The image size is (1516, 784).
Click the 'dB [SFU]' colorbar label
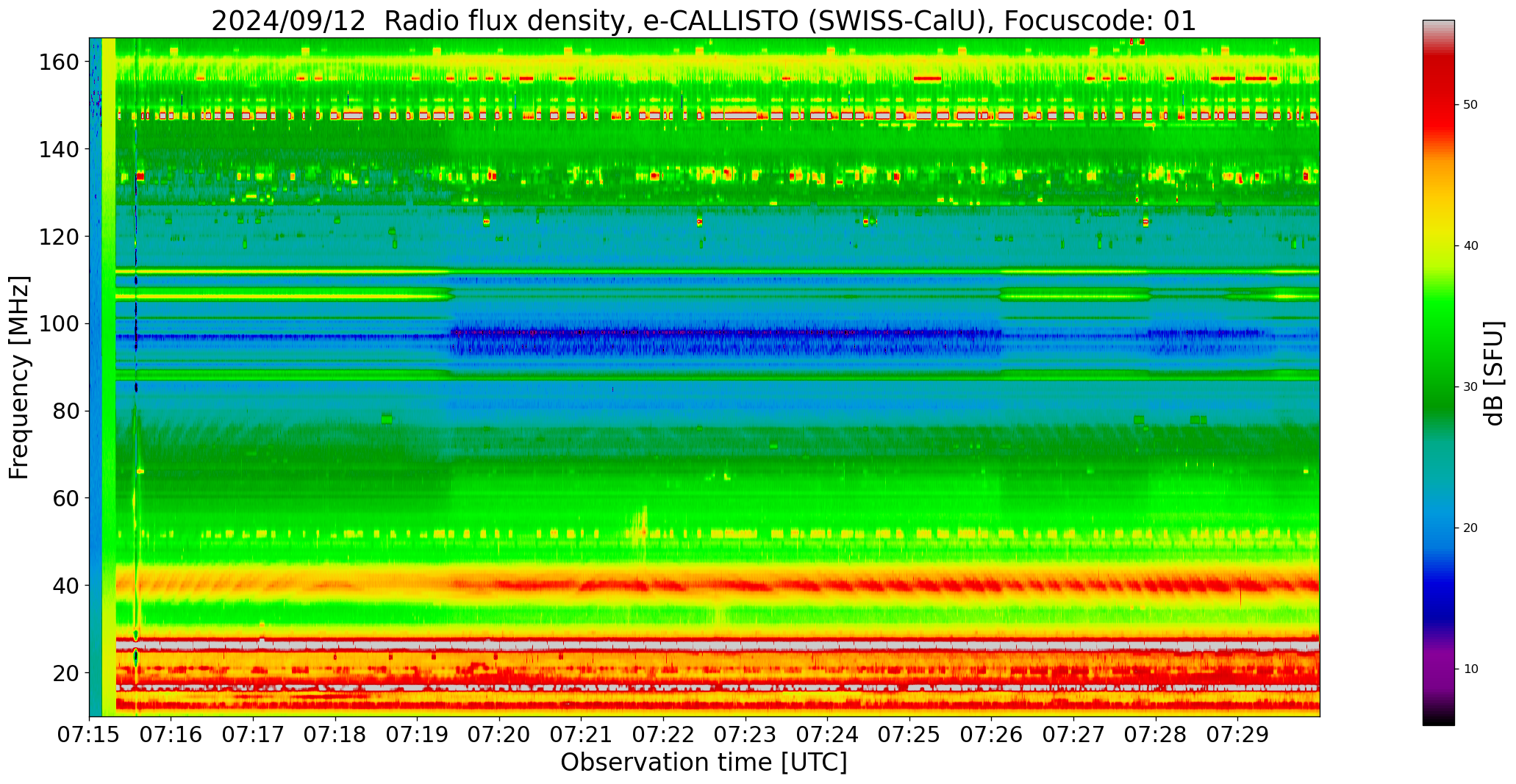(1493, 373)
